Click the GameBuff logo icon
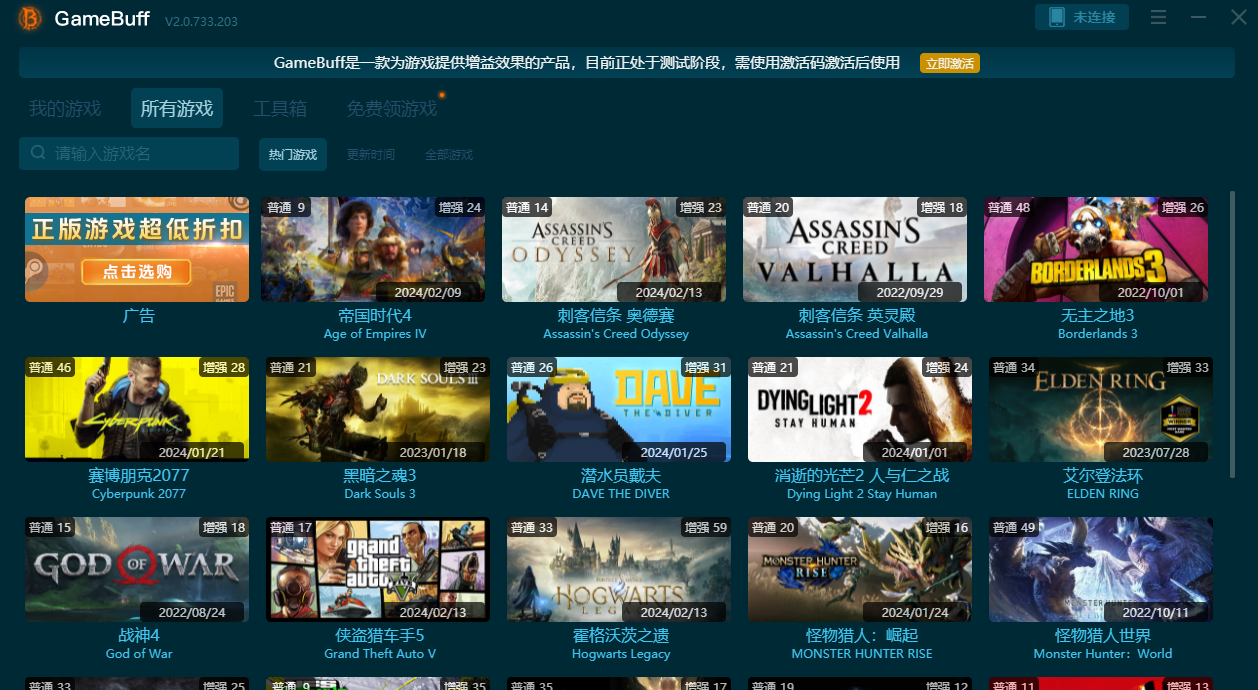The height and width of the screenshot is (690, 1258). click(30, 18)
